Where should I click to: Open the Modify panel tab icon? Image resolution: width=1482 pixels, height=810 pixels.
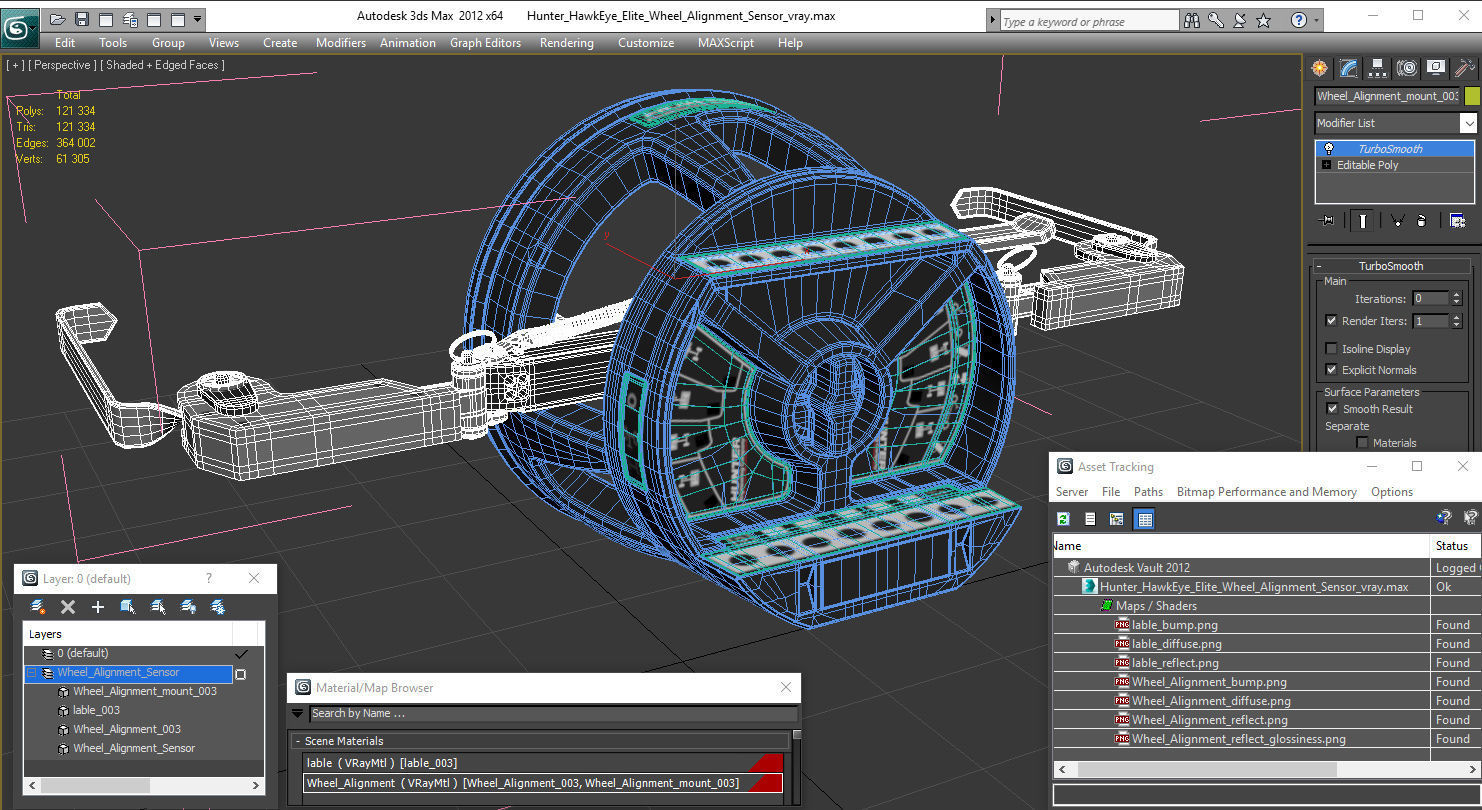click(1349, 68)
